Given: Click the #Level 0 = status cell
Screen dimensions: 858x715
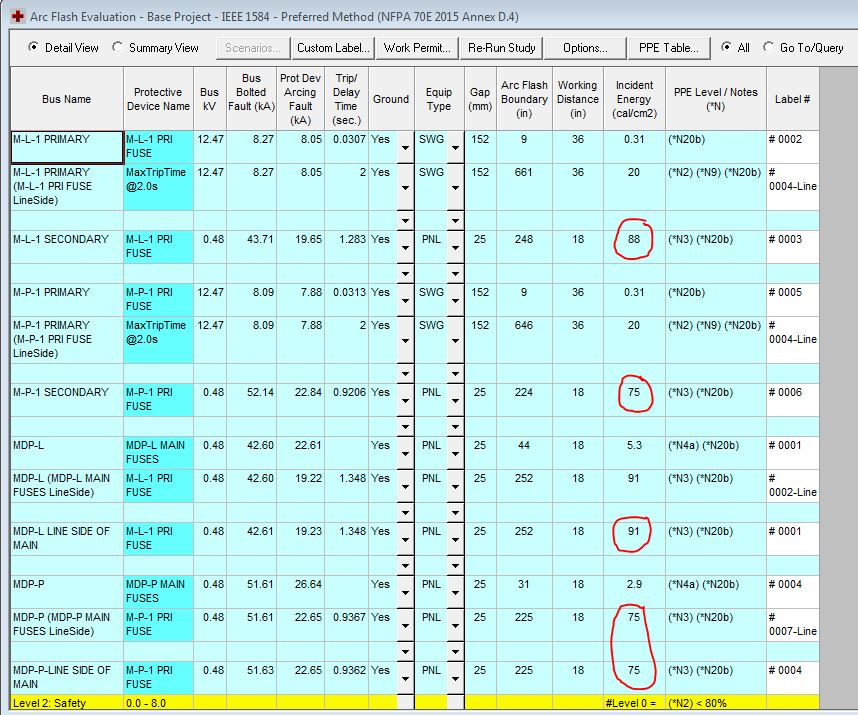Looking at the screenshot, I should pos(634,703).
